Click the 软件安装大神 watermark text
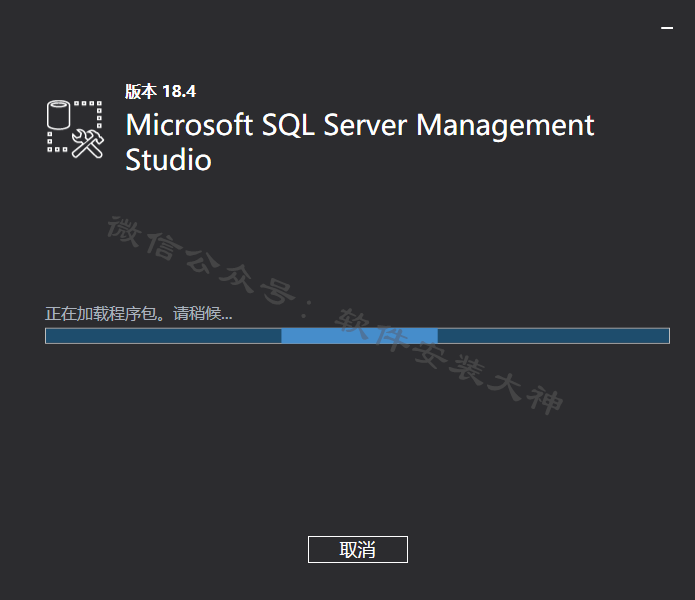The width and height of the screenshot is (695, 600). [448, 361]
